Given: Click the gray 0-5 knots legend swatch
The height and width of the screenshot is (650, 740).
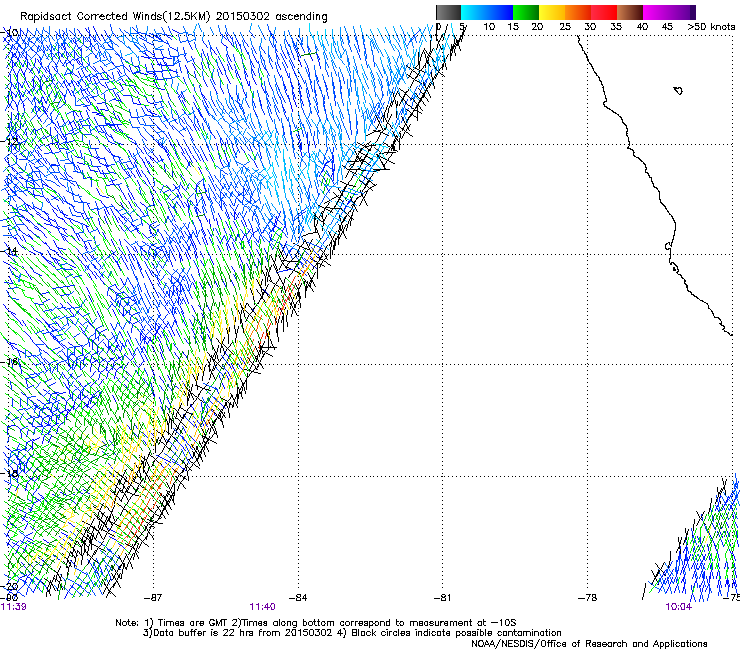Looking at the screenshot, I should (448, 12).
